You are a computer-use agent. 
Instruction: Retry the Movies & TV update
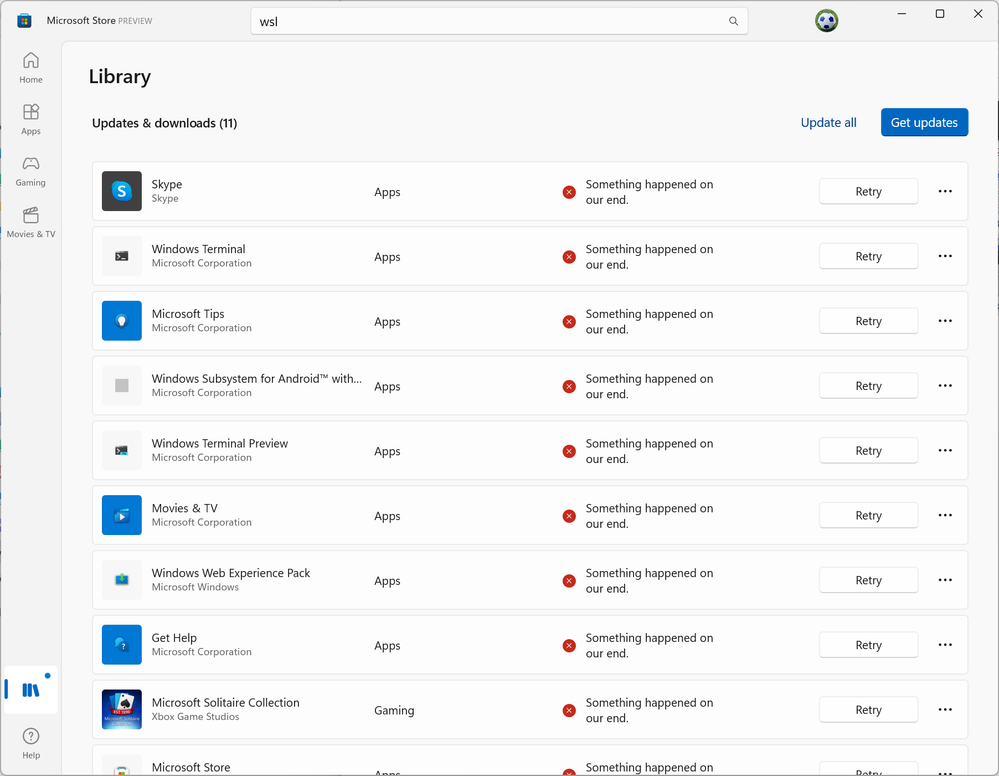coord(868,515)
